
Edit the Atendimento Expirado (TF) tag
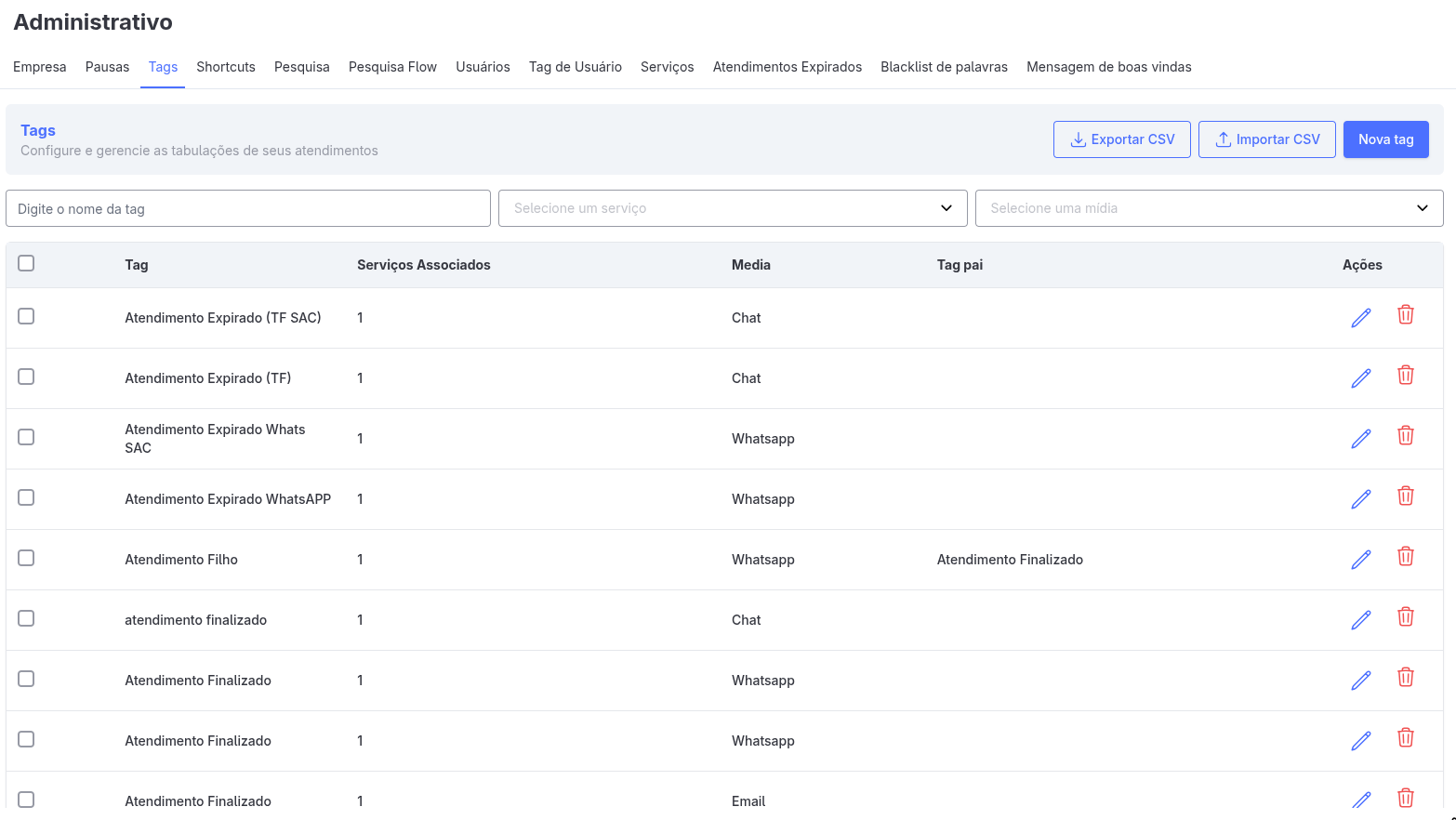click(1360, 378)
